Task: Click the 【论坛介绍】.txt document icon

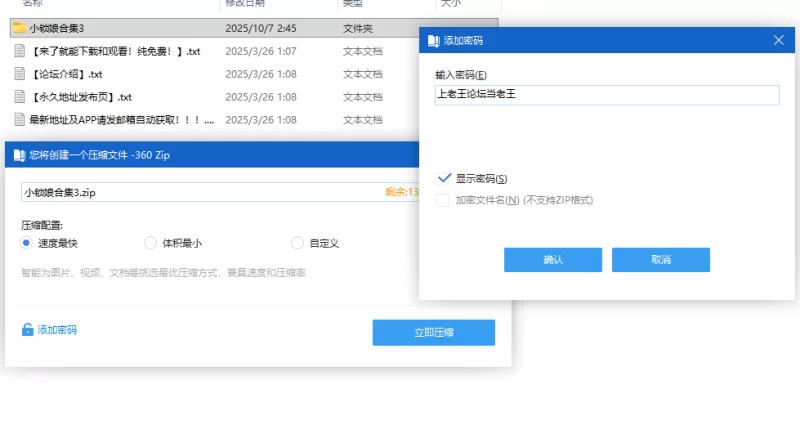Action: (19, 74)
